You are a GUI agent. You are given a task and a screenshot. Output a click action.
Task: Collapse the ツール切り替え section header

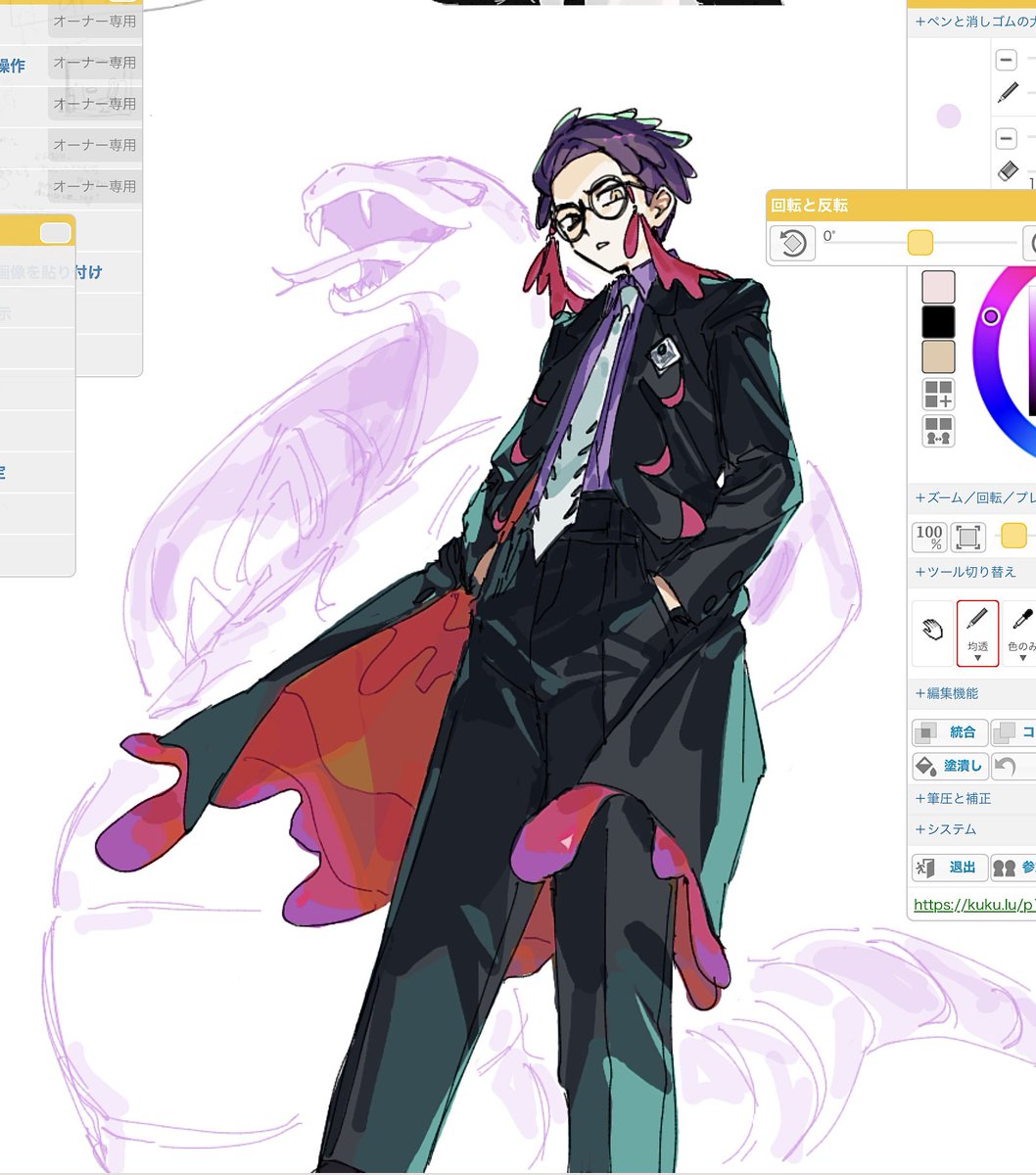(x=971, y=572)
